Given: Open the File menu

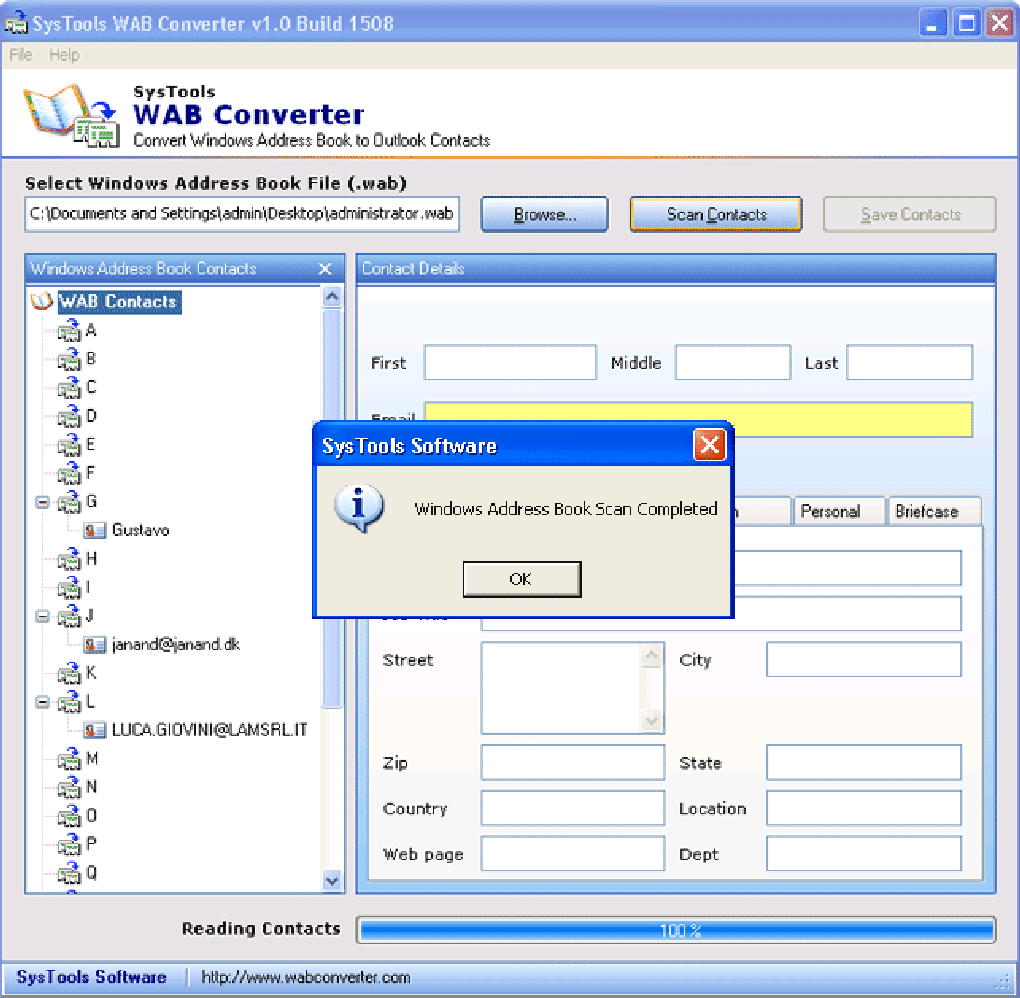Looking at the screenshot, I should [21, 55].
